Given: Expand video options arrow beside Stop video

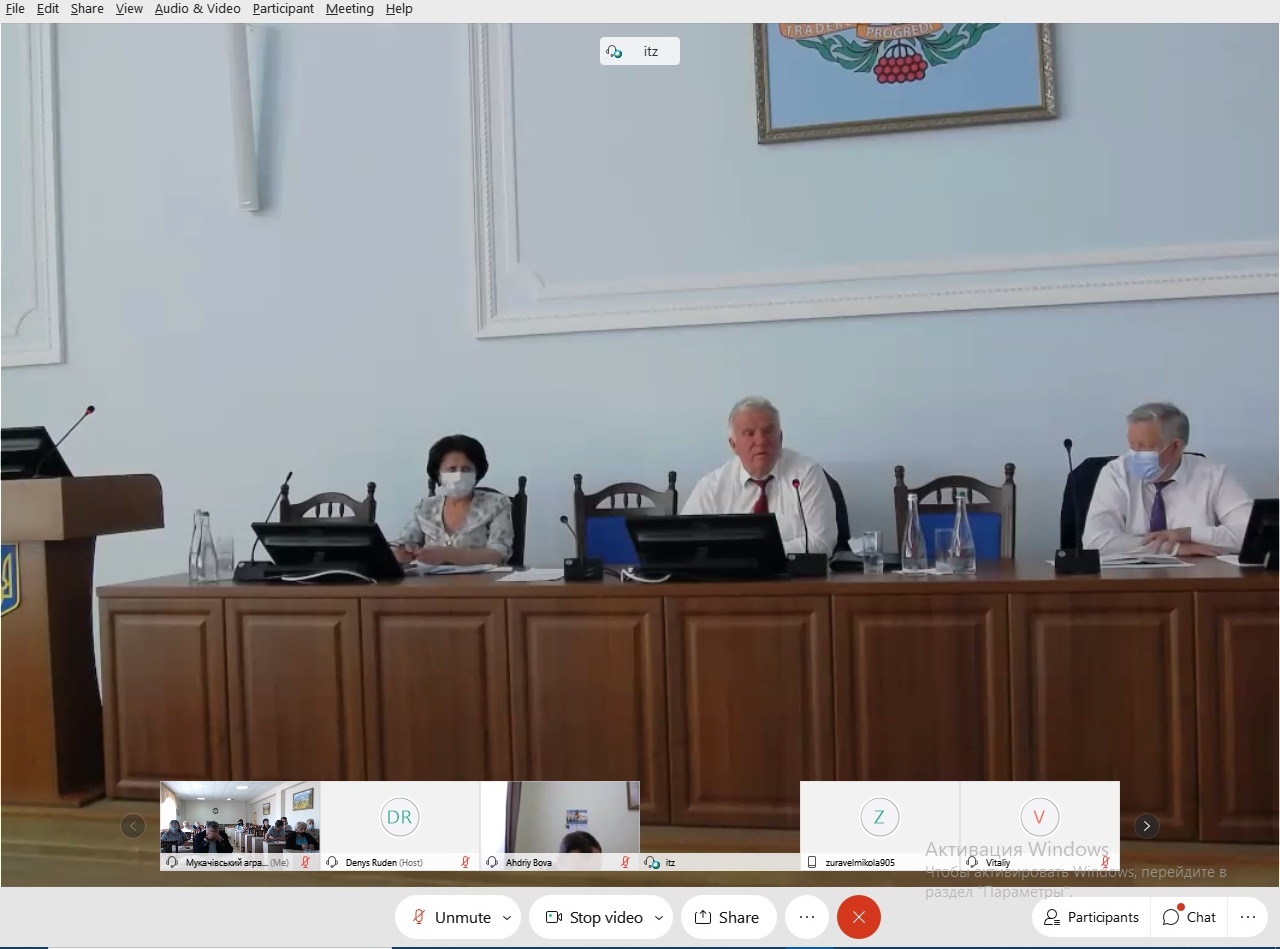Looking at the screenshot, I should [659, 917].
